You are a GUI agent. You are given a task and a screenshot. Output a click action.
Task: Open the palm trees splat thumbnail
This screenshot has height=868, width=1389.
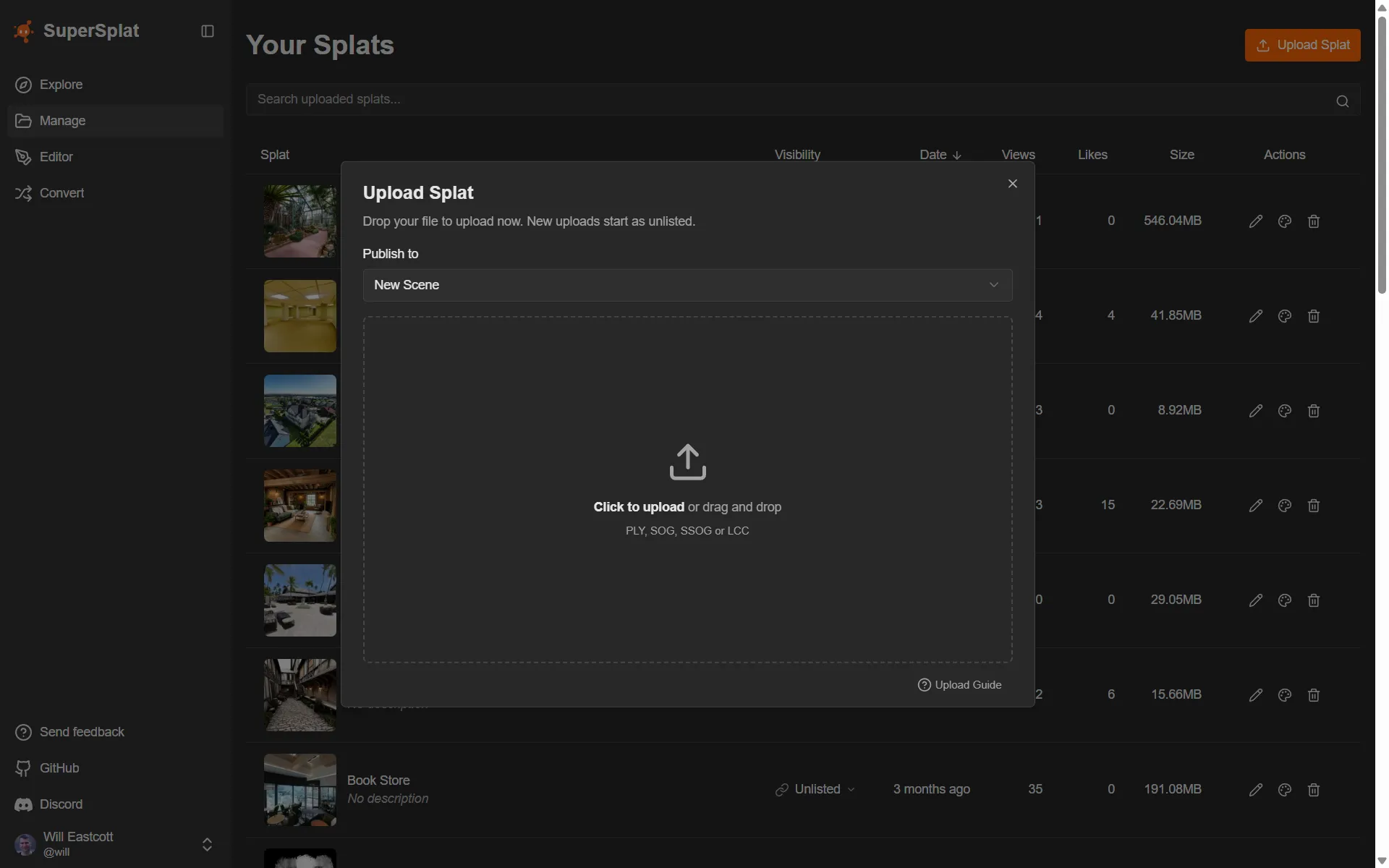pyautogui.click(x=300, y=600)
